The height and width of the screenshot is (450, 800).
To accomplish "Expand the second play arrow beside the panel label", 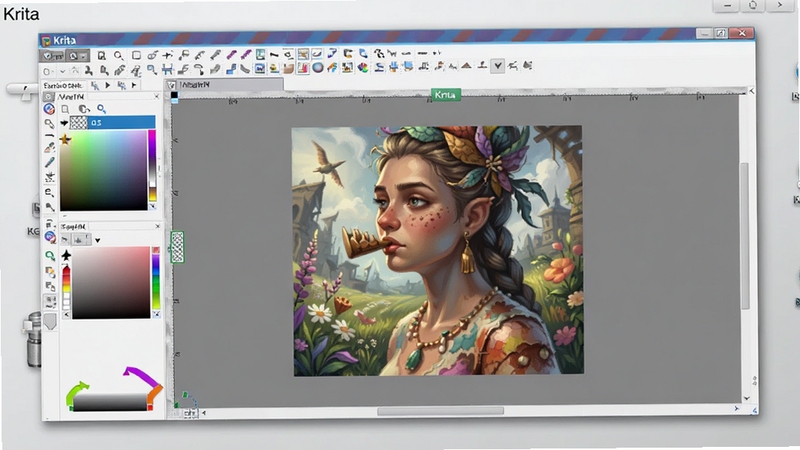I will [134, 85].
